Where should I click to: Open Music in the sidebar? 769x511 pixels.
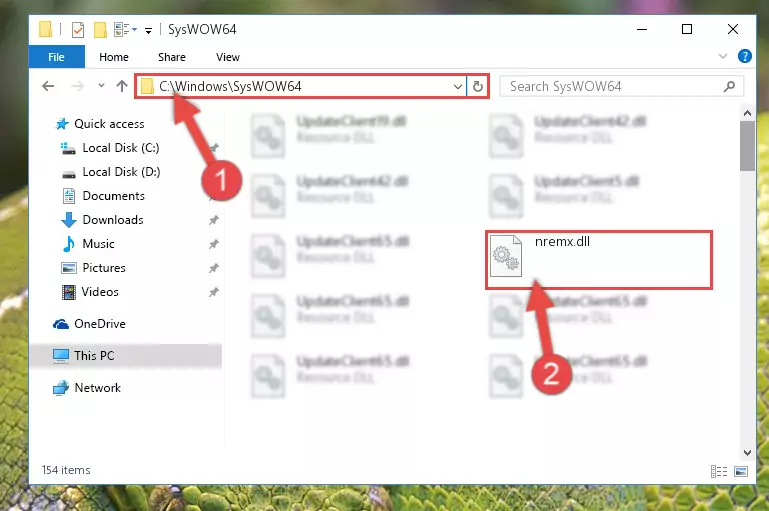coord(88,244)
